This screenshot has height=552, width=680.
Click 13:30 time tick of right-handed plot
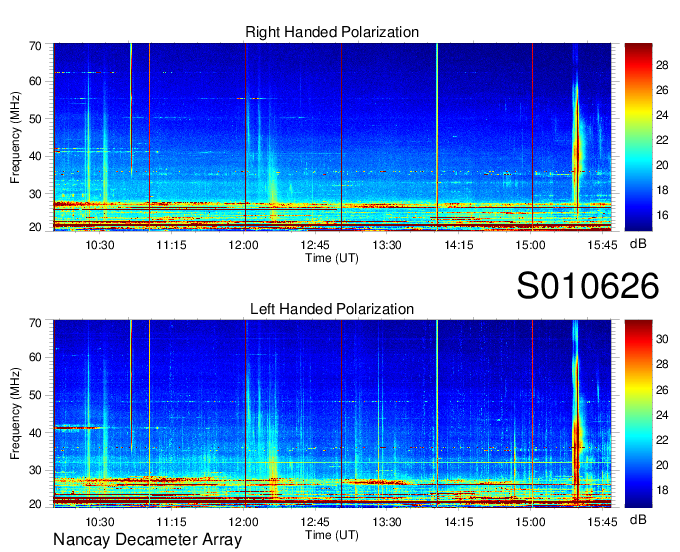pyautogui.click(x=387, y=245)
